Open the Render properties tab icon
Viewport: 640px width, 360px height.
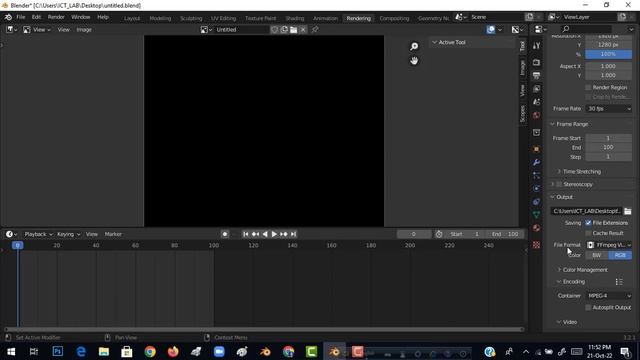tap(536, 62)
